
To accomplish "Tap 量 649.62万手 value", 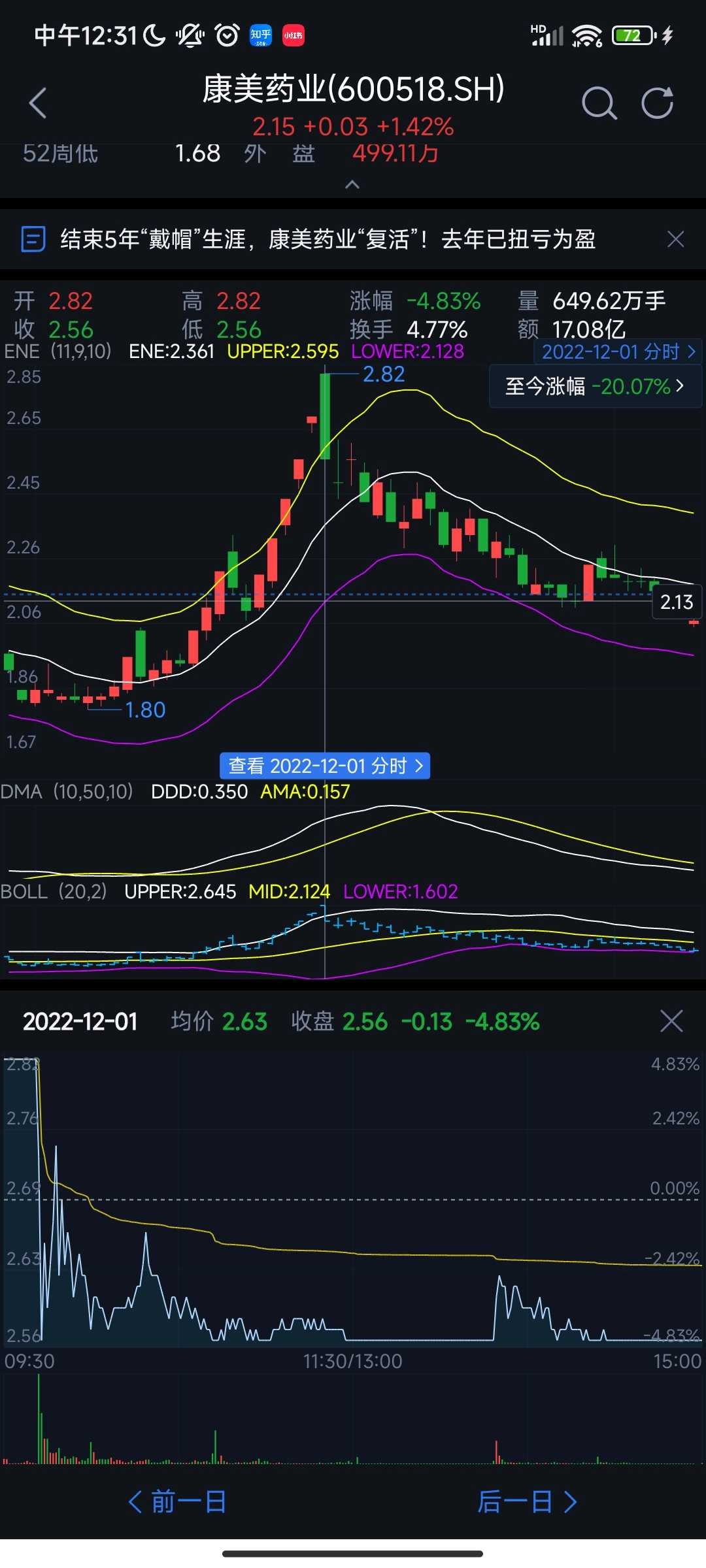I will [592, 301].
